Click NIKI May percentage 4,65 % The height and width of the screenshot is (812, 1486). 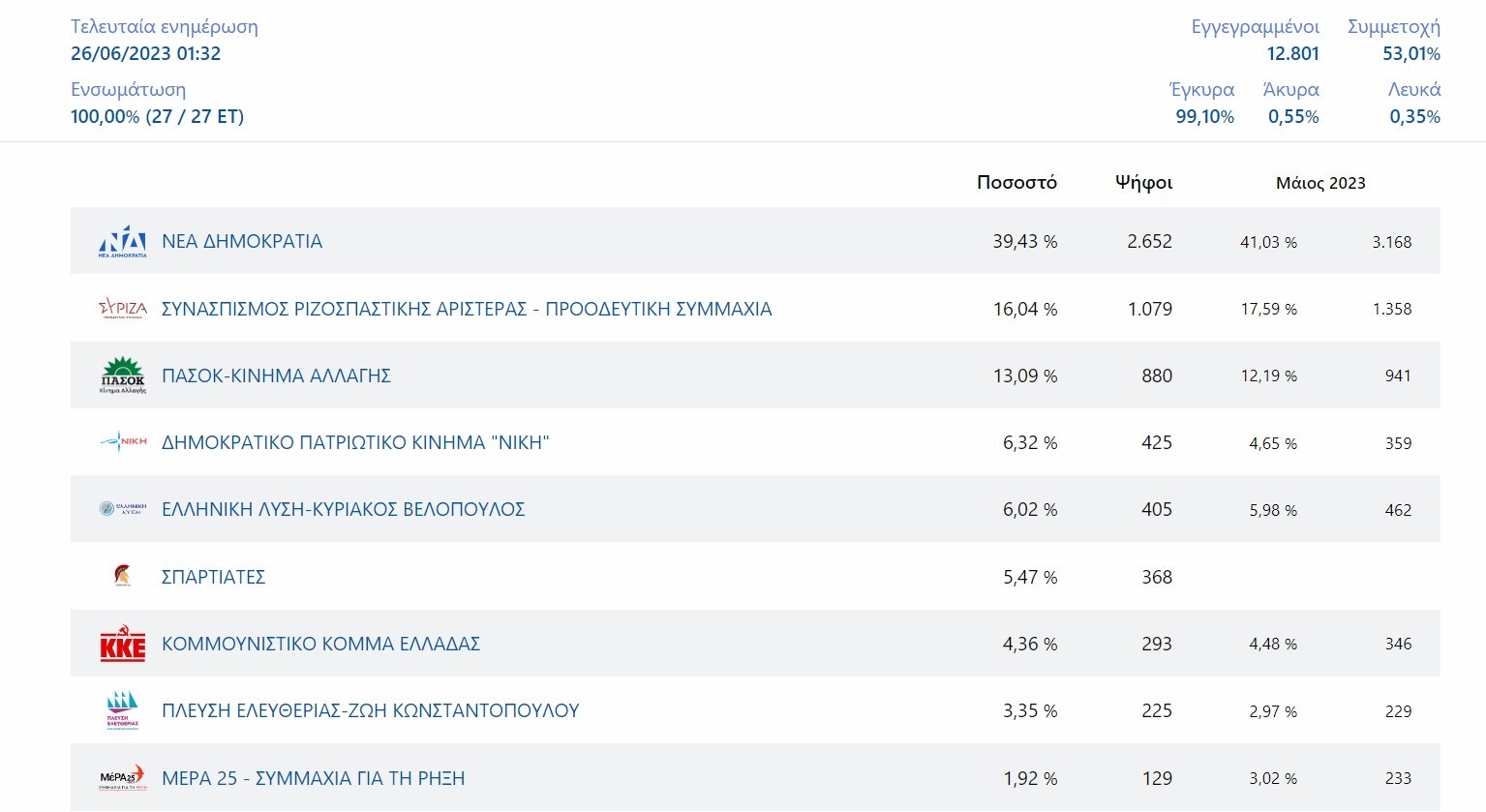(1273, 443)
